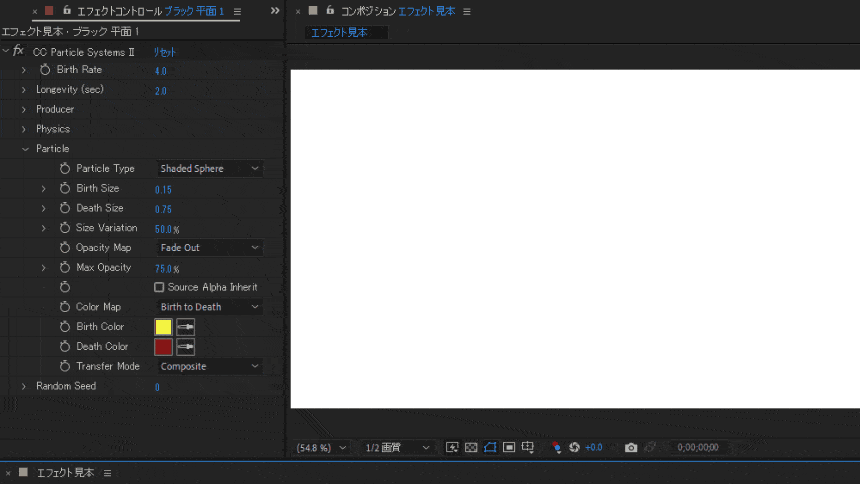Viewport: 860px width, 484px height.
Task: Click the Death Size value 0.75
Action: coord(163,209)
